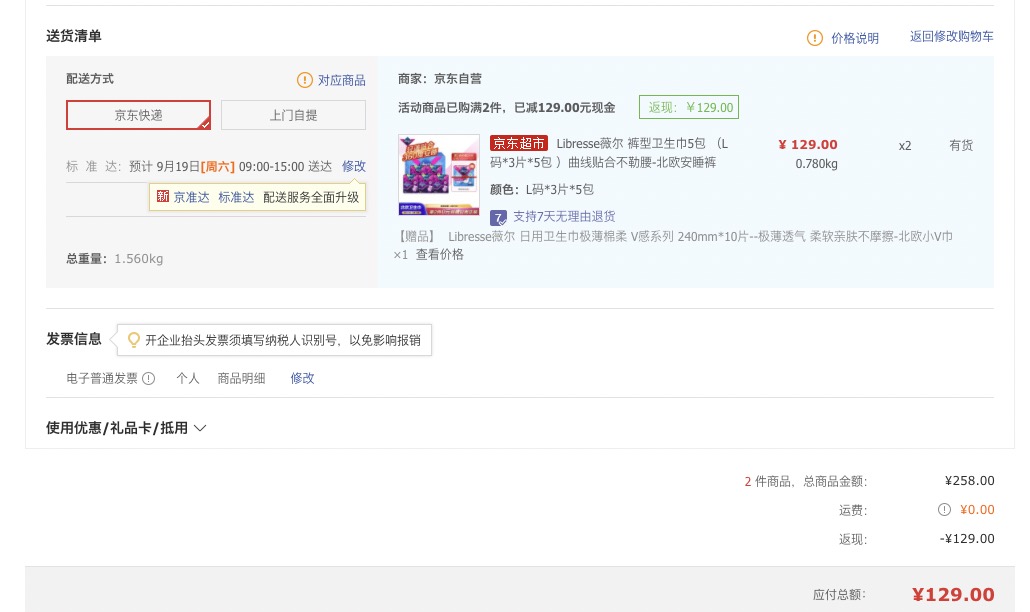The height and width of the screenshot is (612, 1030).
Task: Select 上门自提 pickup option
Action: [293, 115]
